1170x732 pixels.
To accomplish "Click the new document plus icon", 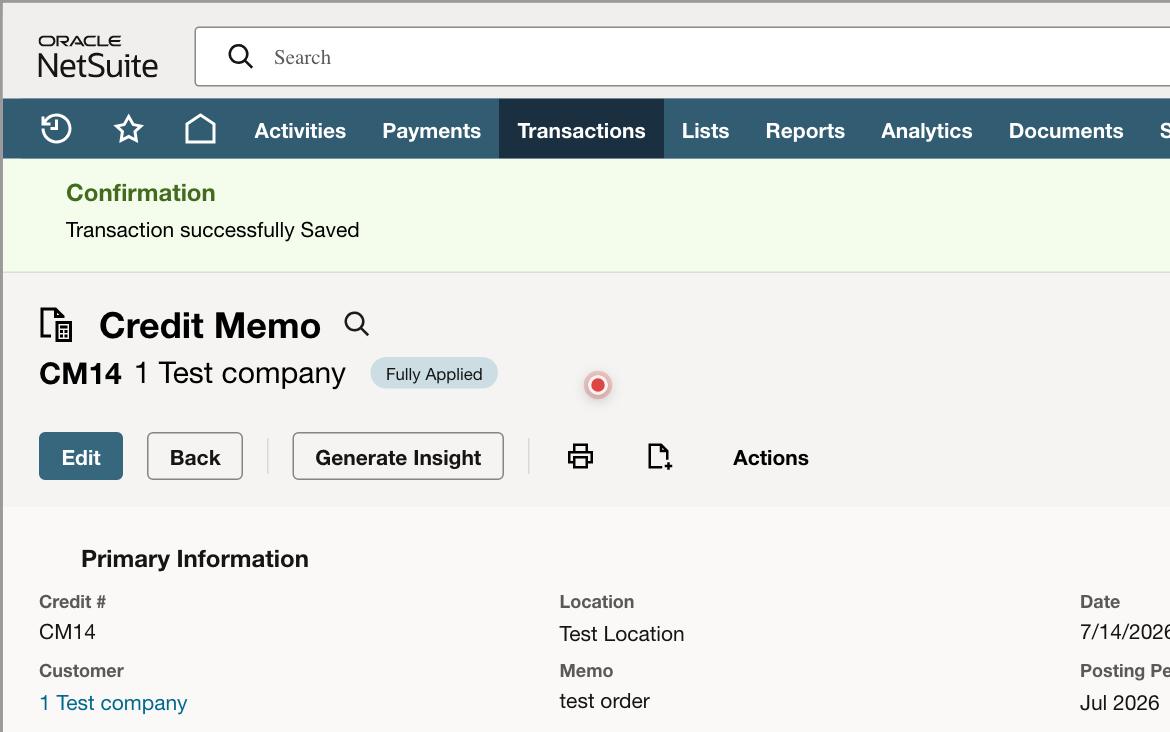I will point(660,456).
